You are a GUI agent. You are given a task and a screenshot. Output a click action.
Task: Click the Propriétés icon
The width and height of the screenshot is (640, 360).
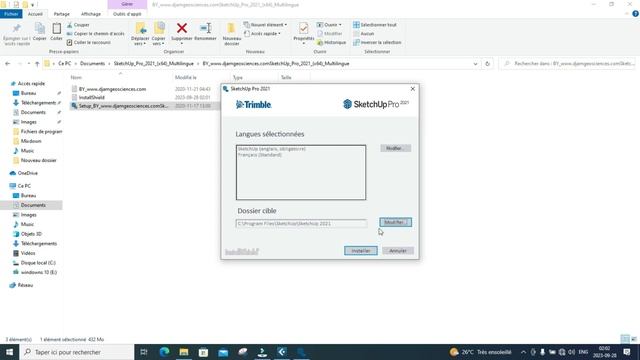[303, 33]
